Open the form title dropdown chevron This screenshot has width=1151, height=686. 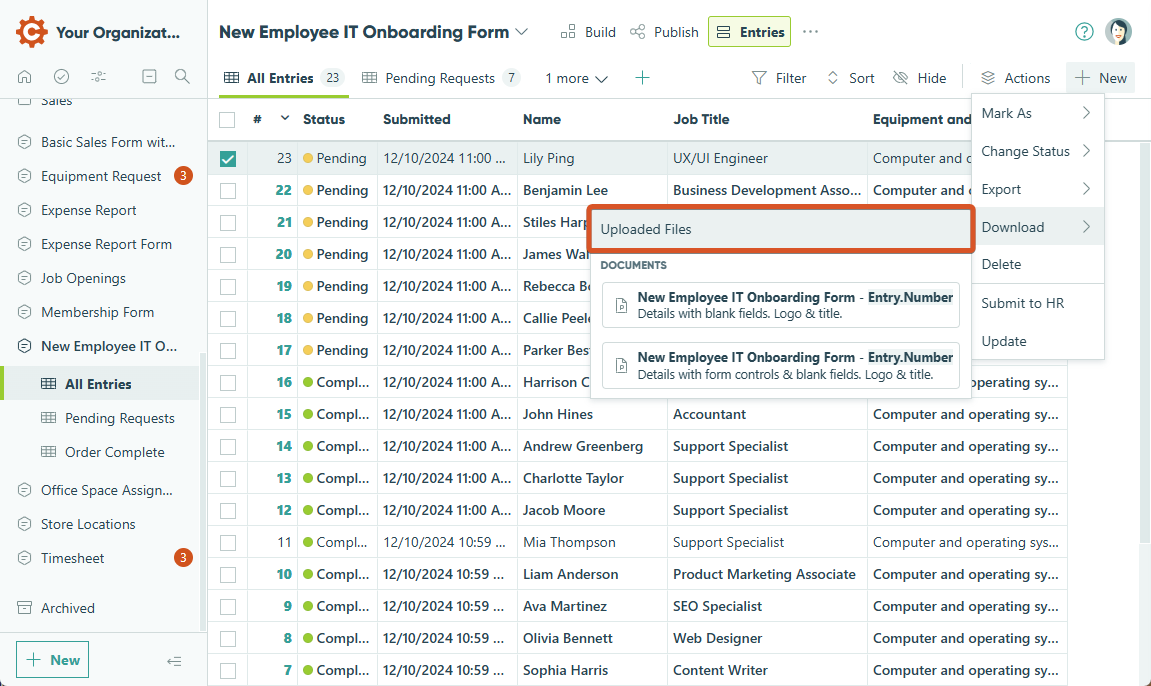pyautogui.click(x=521, y=32)
